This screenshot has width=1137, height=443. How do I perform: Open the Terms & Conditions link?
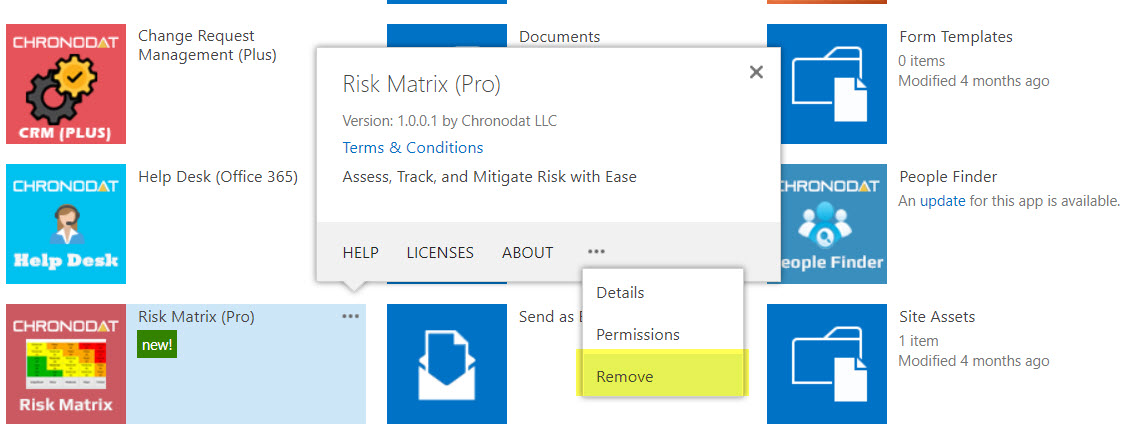(x=413, y=148)
